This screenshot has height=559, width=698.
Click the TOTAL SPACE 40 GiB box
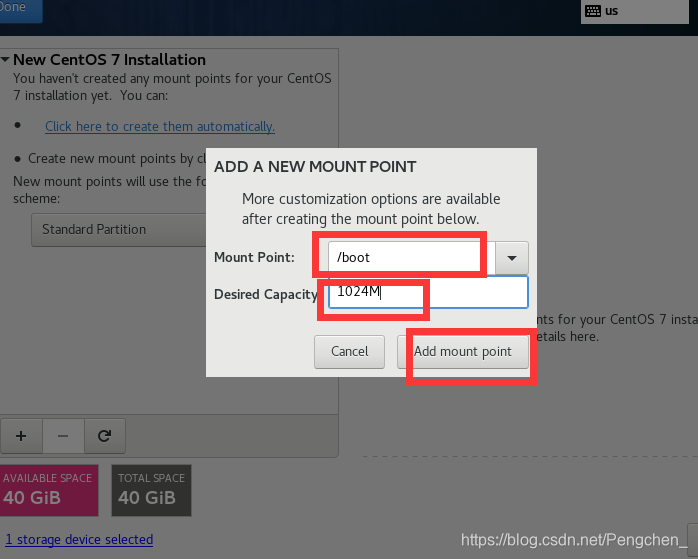point(151,490)
